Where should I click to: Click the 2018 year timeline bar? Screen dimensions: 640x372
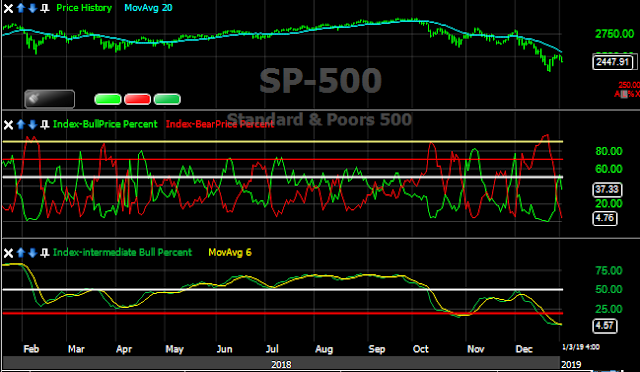(x=281, y=363)
